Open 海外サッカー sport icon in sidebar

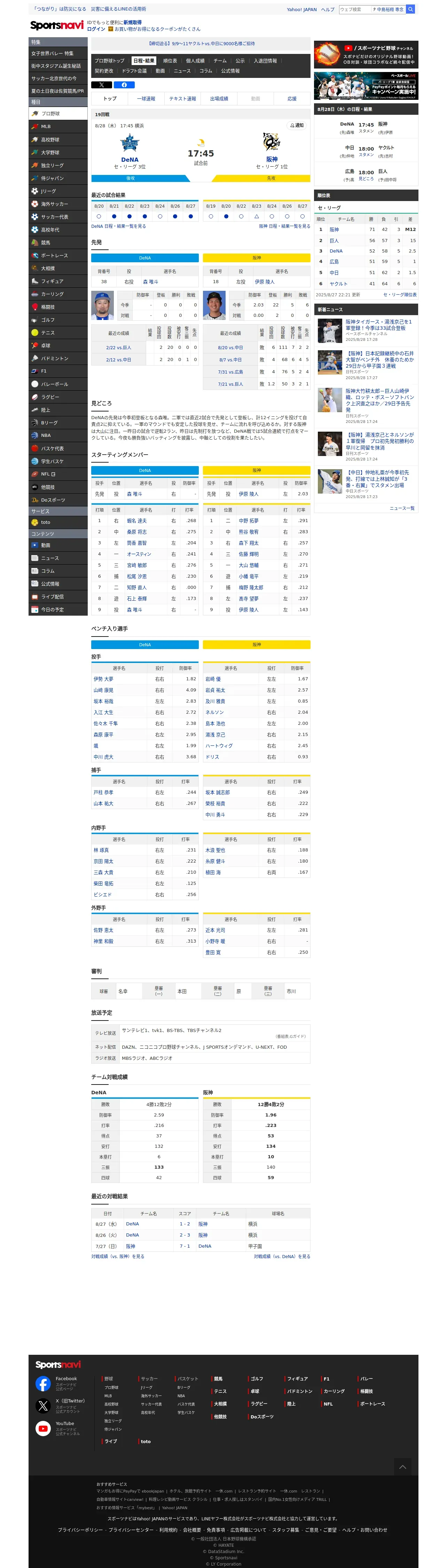(x=35, y=204)
